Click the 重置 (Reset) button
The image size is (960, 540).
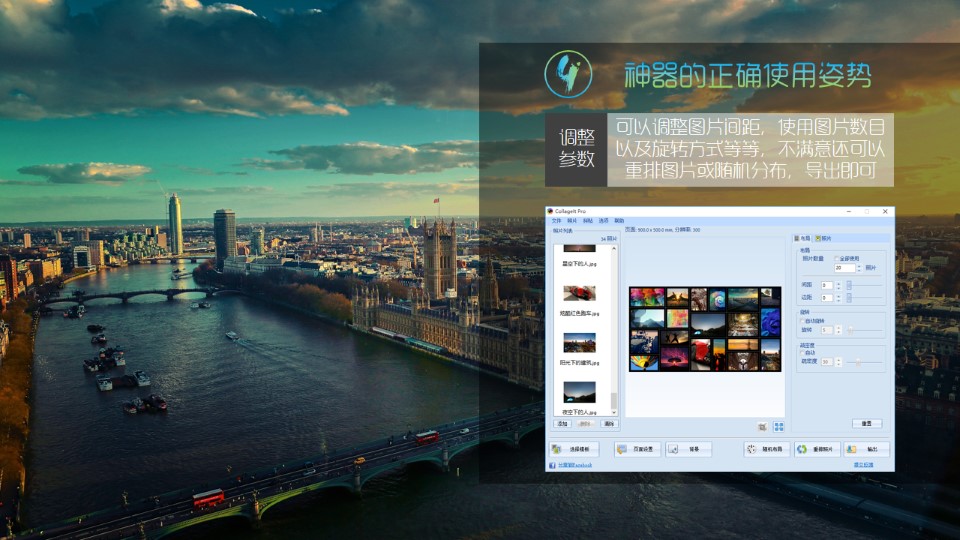click(866, 423)
